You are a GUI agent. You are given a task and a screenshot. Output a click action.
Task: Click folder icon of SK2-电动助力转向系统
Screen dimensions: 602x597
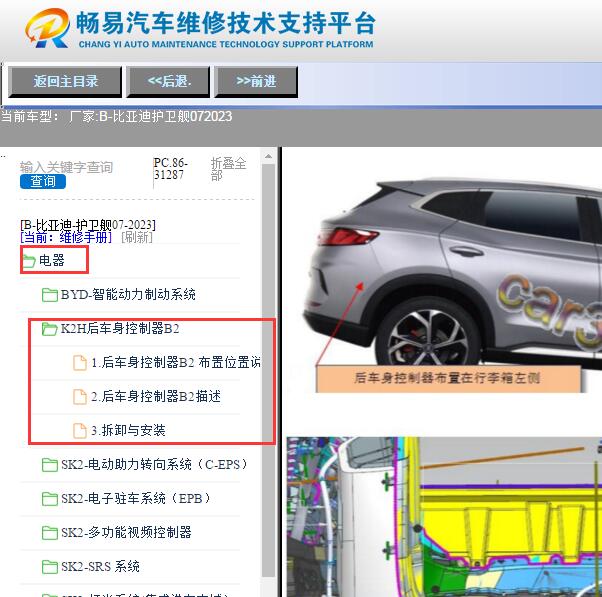50,465
